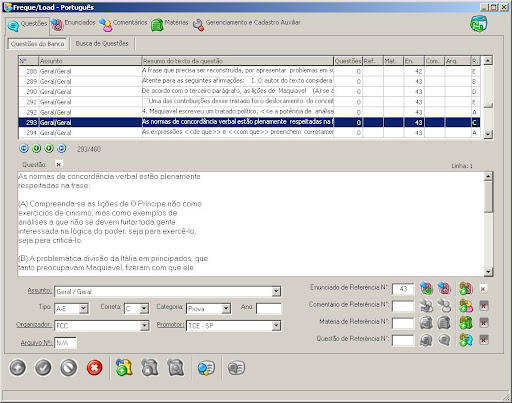Click the gray cancel circle button
Viewport: 512px width, 403px height.
coord(69,368)
